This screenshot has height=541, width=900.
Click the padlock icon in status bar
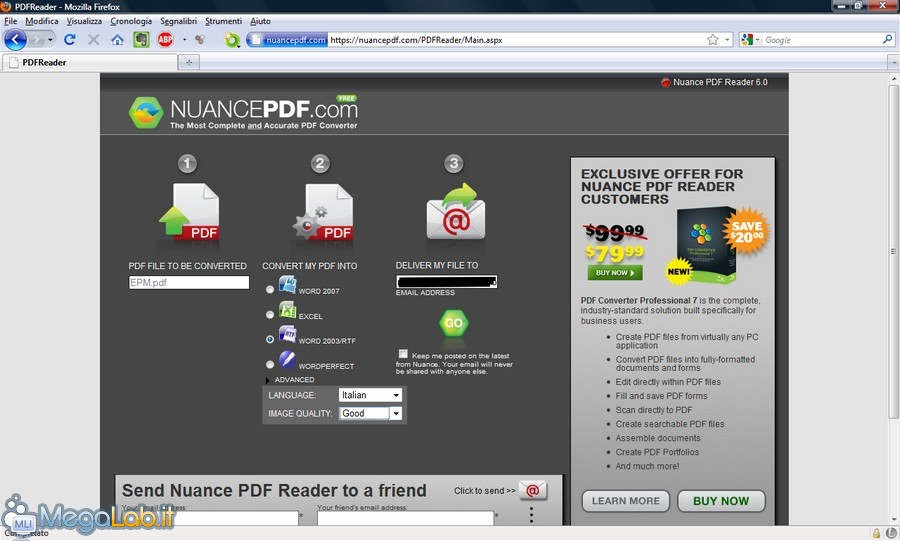[876, 533]
